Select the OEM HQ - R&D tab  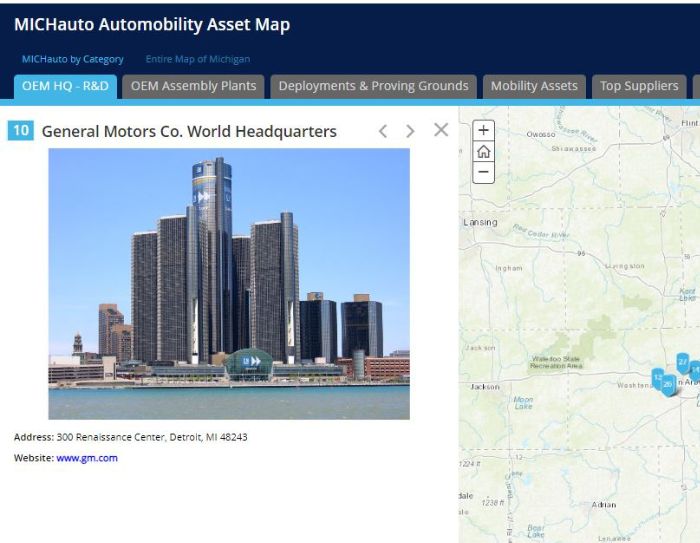tap(65, 86)
